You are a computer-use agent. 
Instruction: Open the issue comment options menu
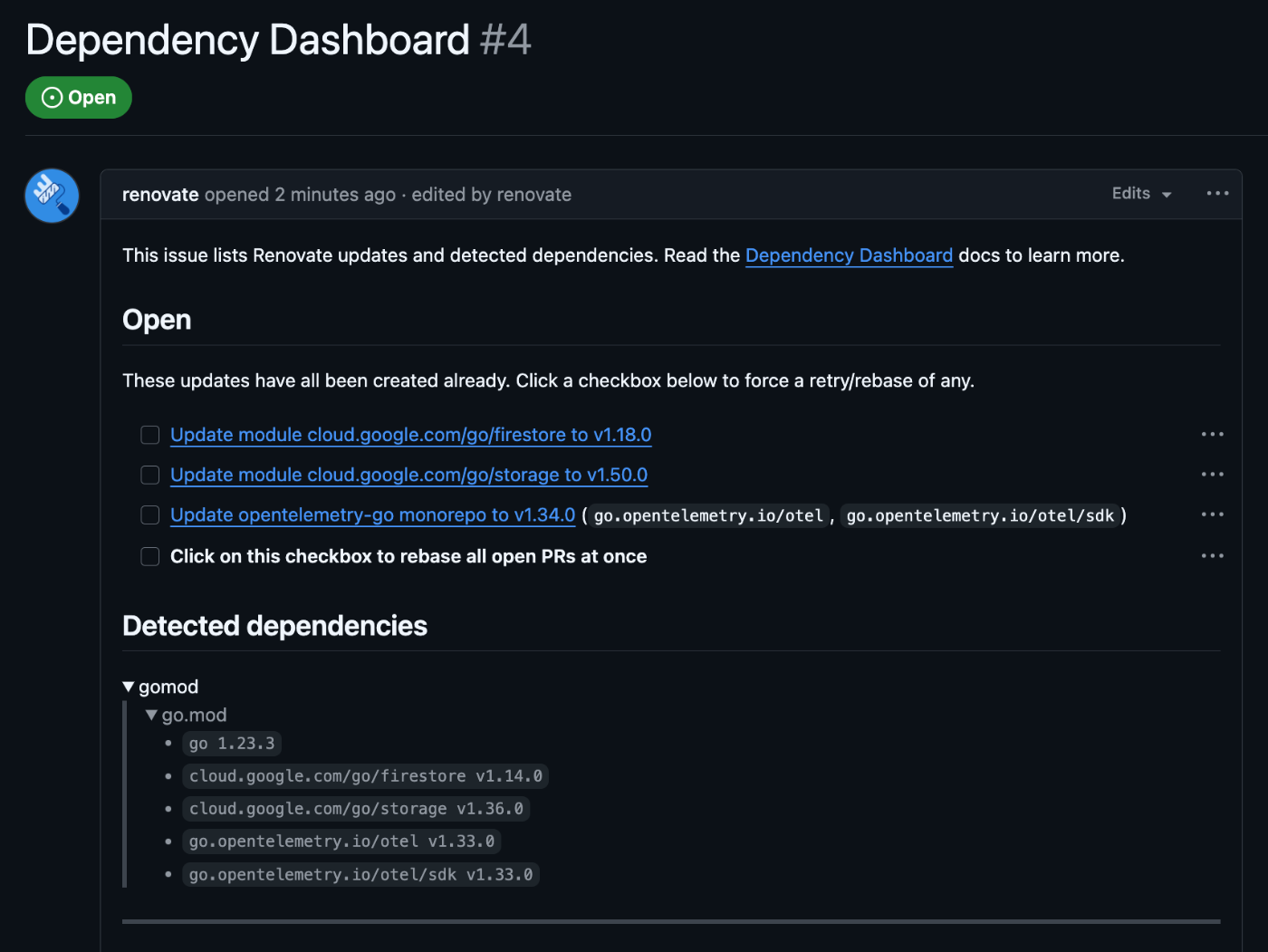pyautogui.click(x=1217, y=194)
